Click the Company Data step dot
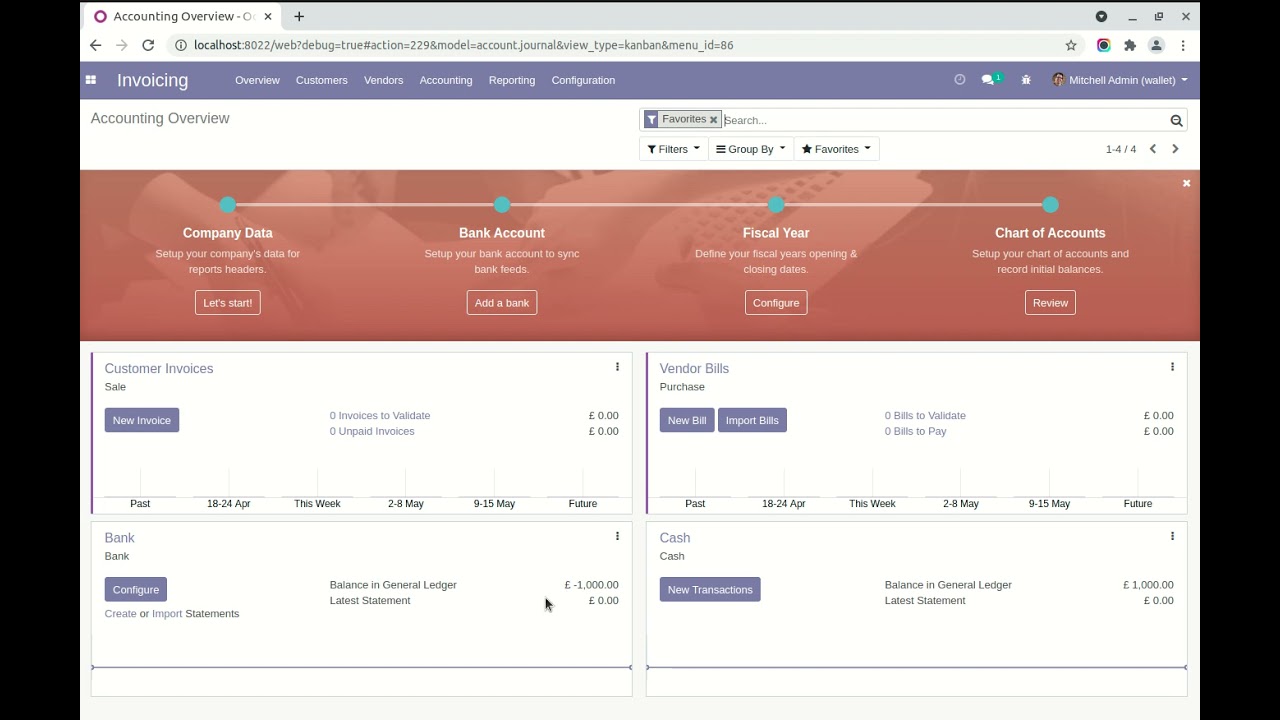The width and height of the screenshot is (1280, 720). 228,205
